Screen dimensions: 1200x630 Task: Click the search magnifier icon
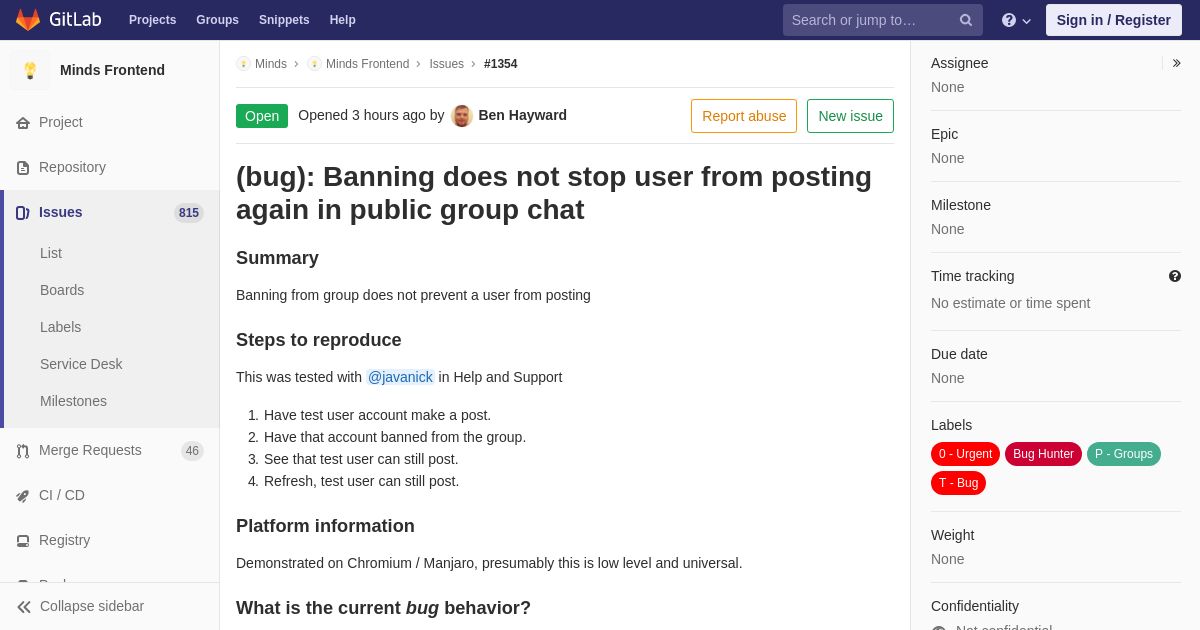tap(966, 20)
